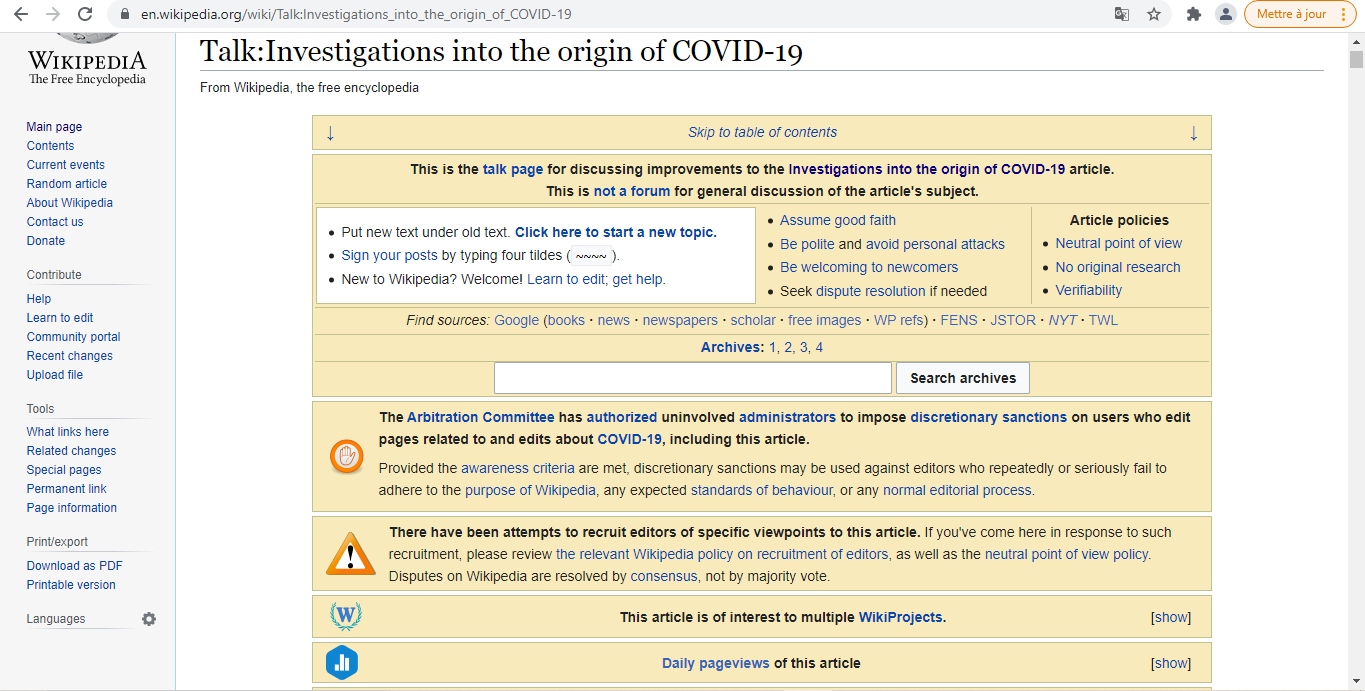View Recent changes
1365x691 pixels.
[x=70, y=356]
